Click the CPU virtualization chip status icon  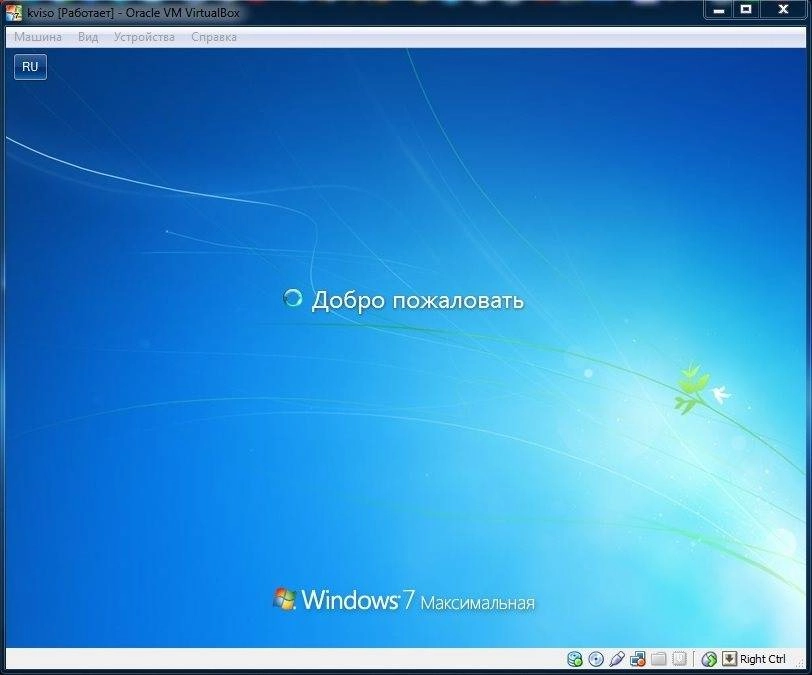click(679, 659)
